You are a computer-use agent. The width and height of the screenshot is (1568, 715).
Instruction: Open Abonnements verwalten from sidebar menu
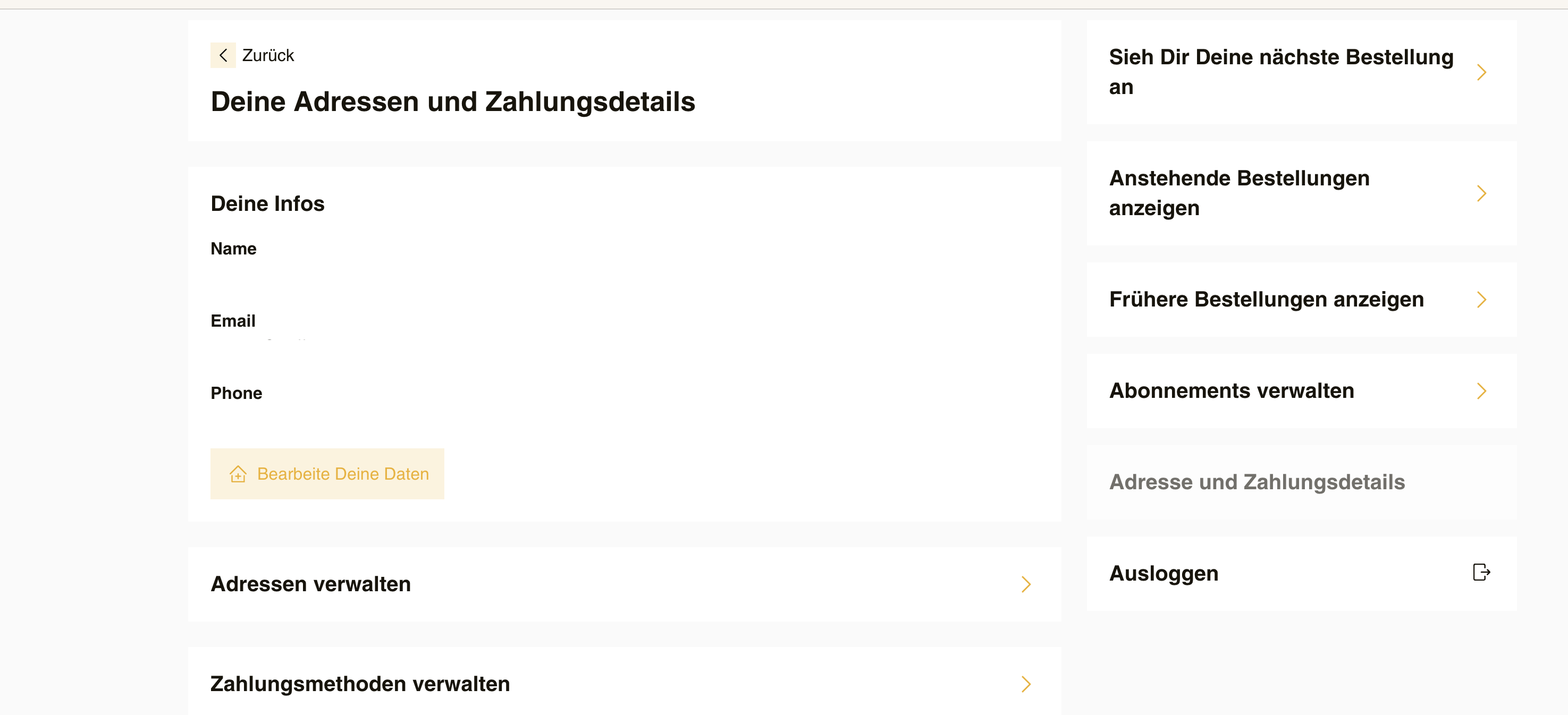[1301, 390]
